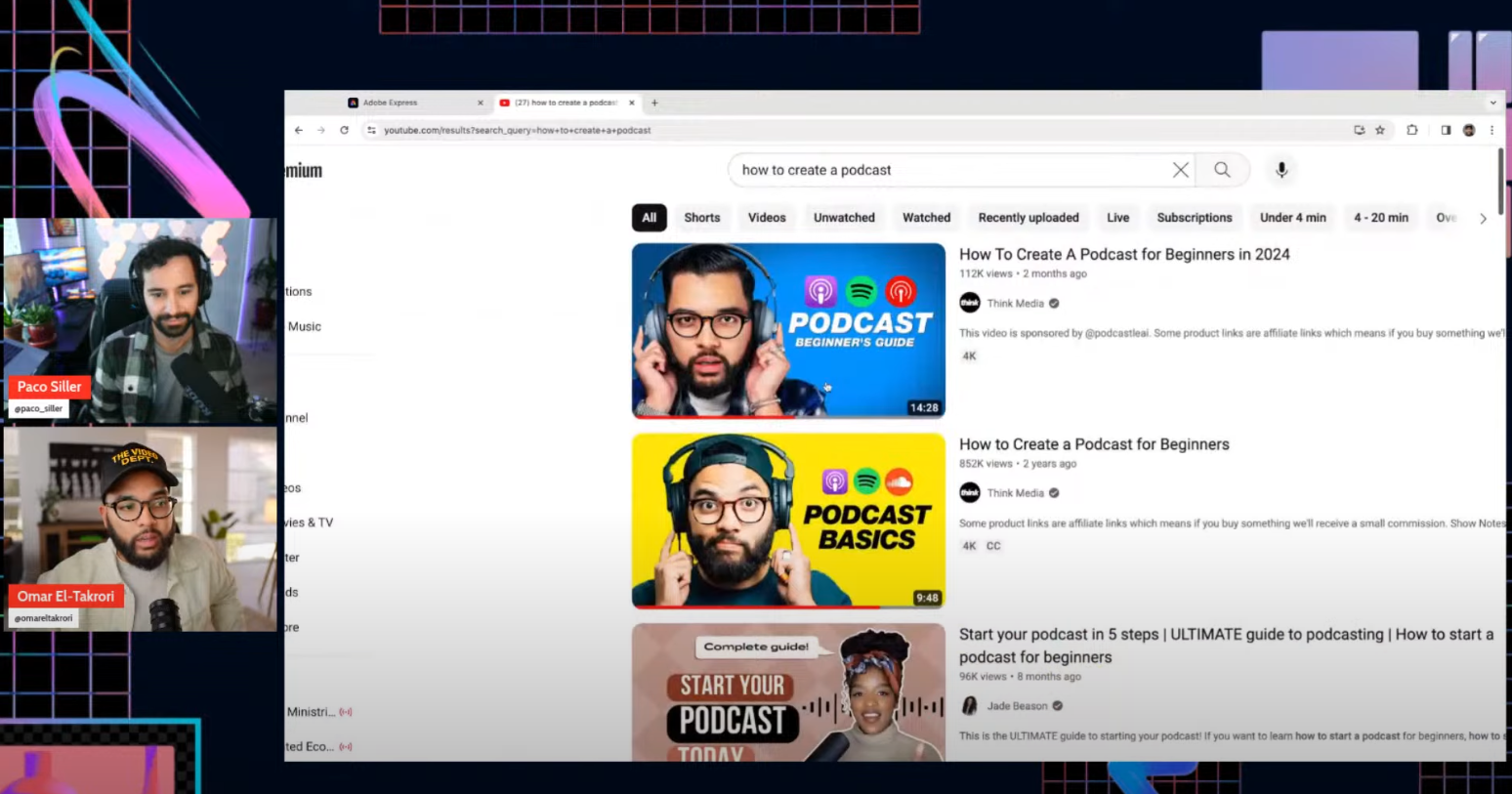1512x794 pixels.
Task: Open How To Create A Podcast 2024 title
Action: (x=1124, y=254)
